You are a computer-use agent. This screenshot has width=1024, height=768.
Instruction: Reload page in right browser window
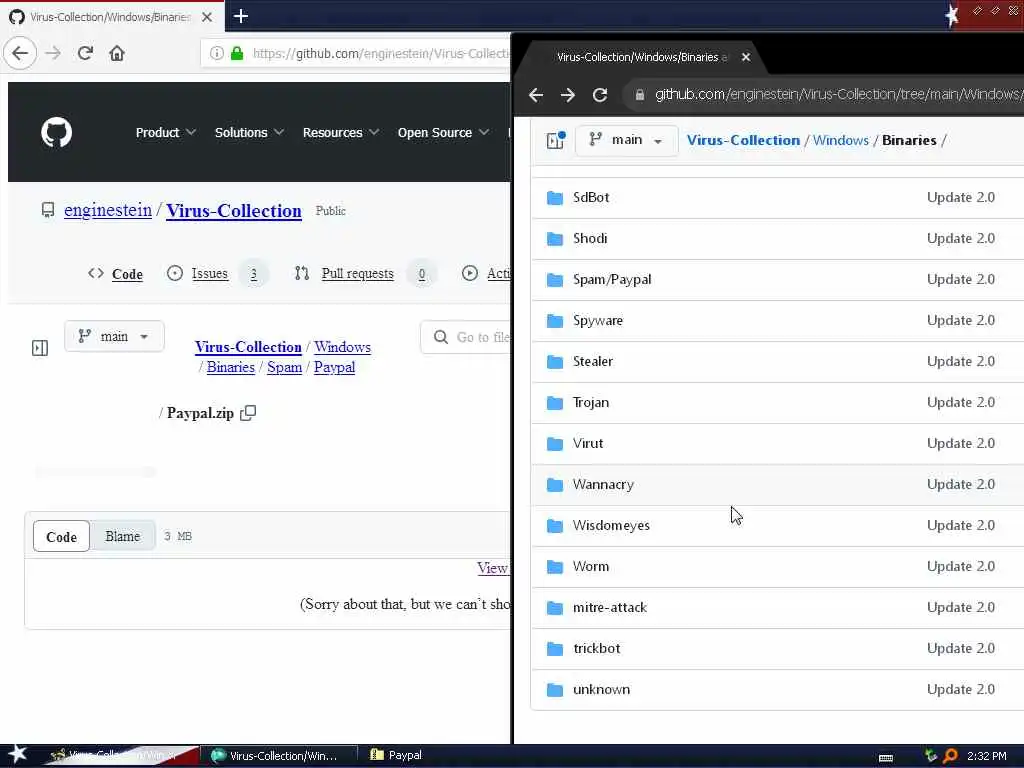tap(600, 95)
